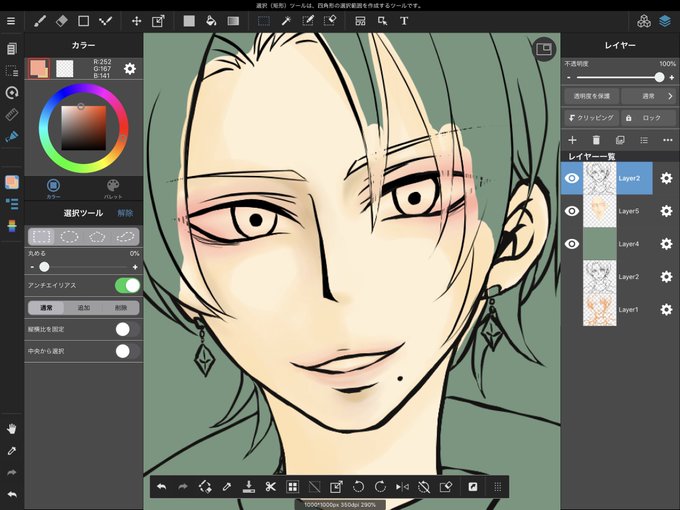Select the Text tool

(x=404, y=21)
